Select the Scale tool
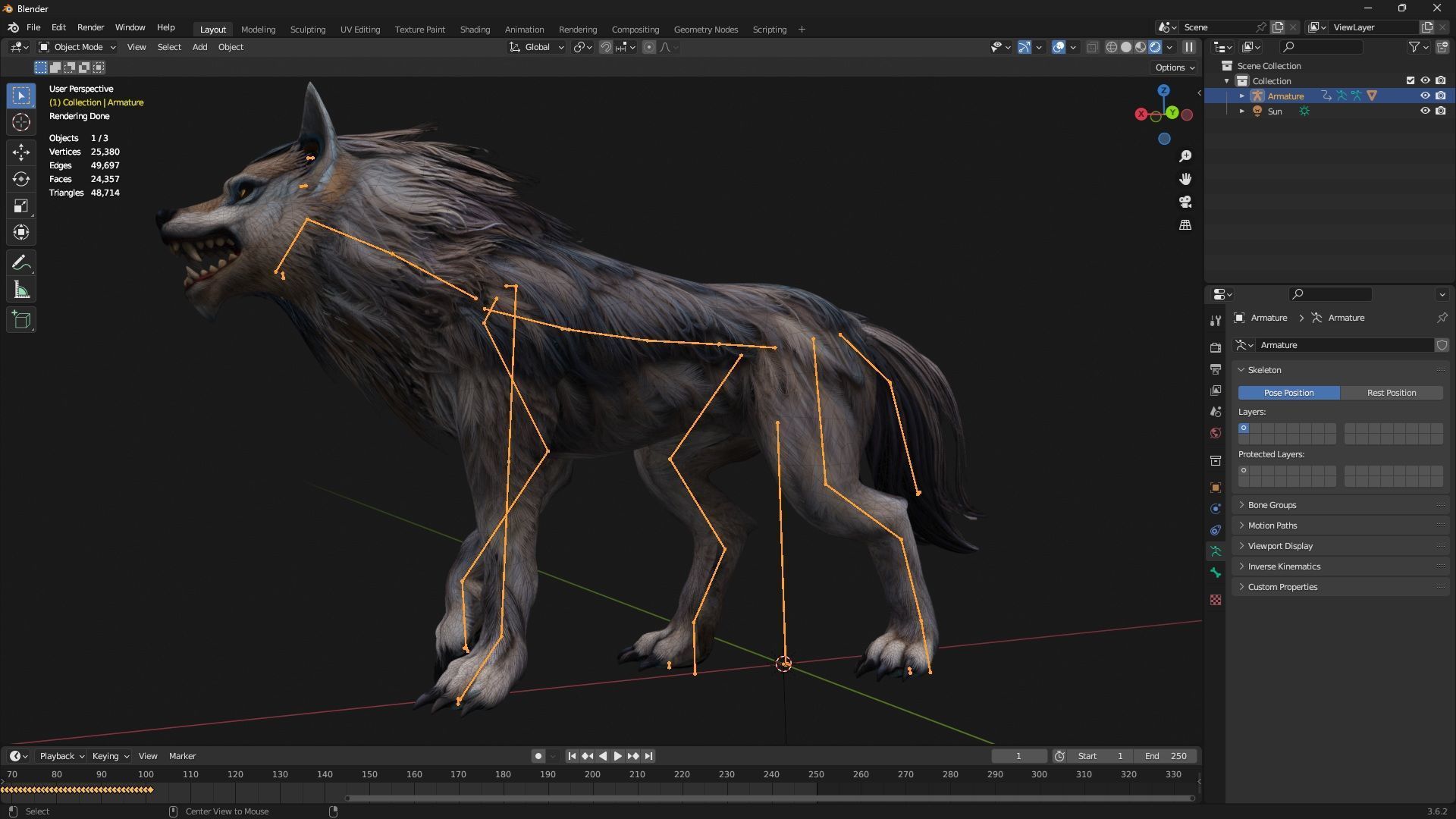 tap(21, 206)
